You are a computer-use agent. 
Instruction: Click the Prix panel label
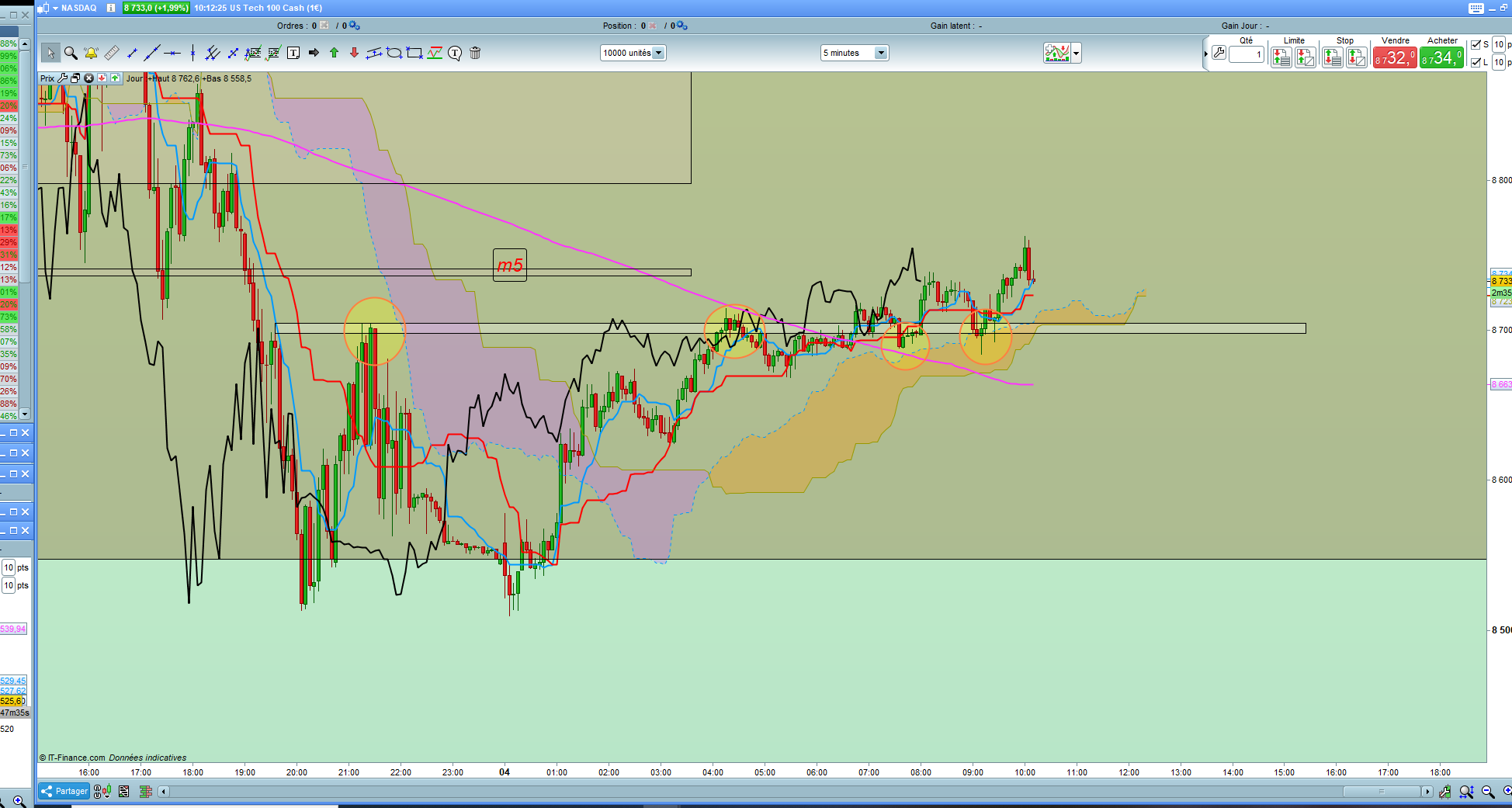click(x=47, y=78)
